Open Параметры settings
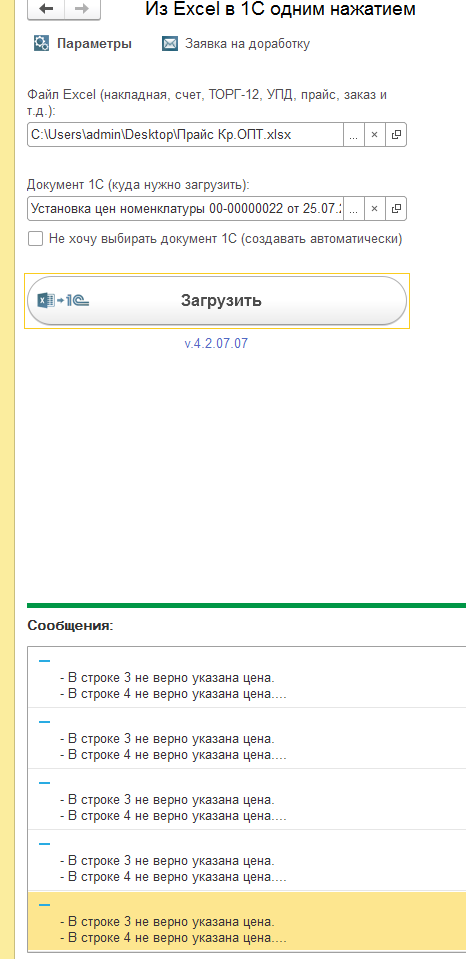This screenshot has height=959, width=466. [x=94, y=44]
